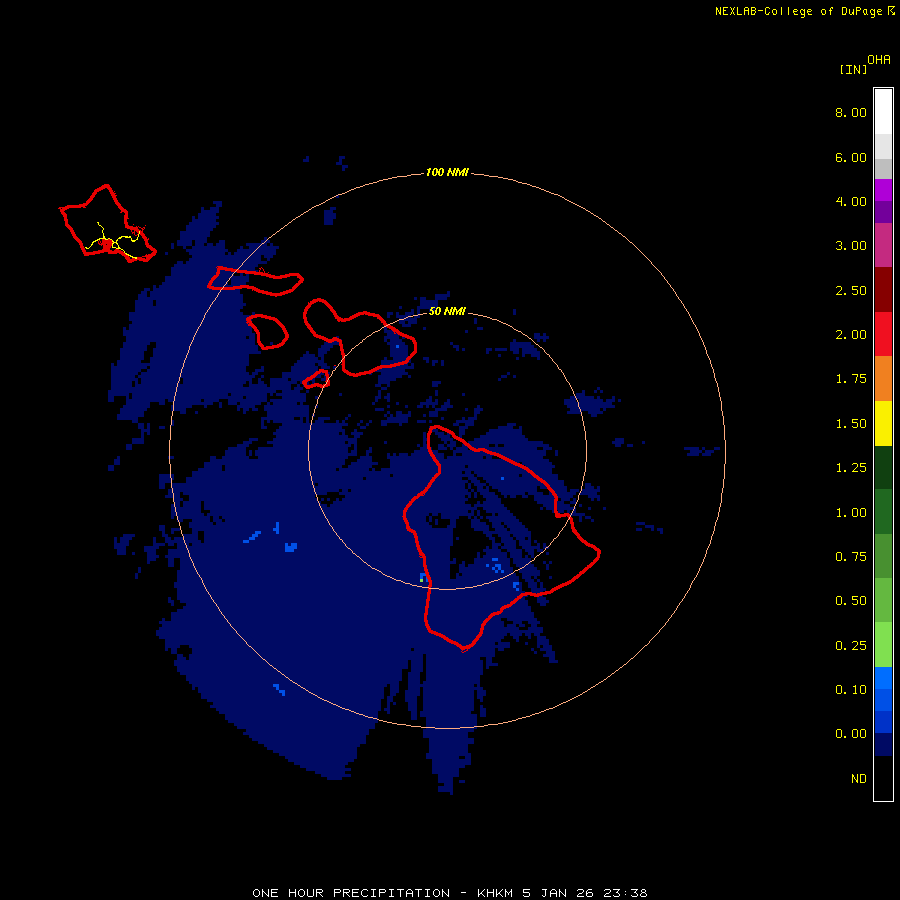This screenshot has height=900, width=900.
Task: Select the ND legend label
Action: pos(859,779)
